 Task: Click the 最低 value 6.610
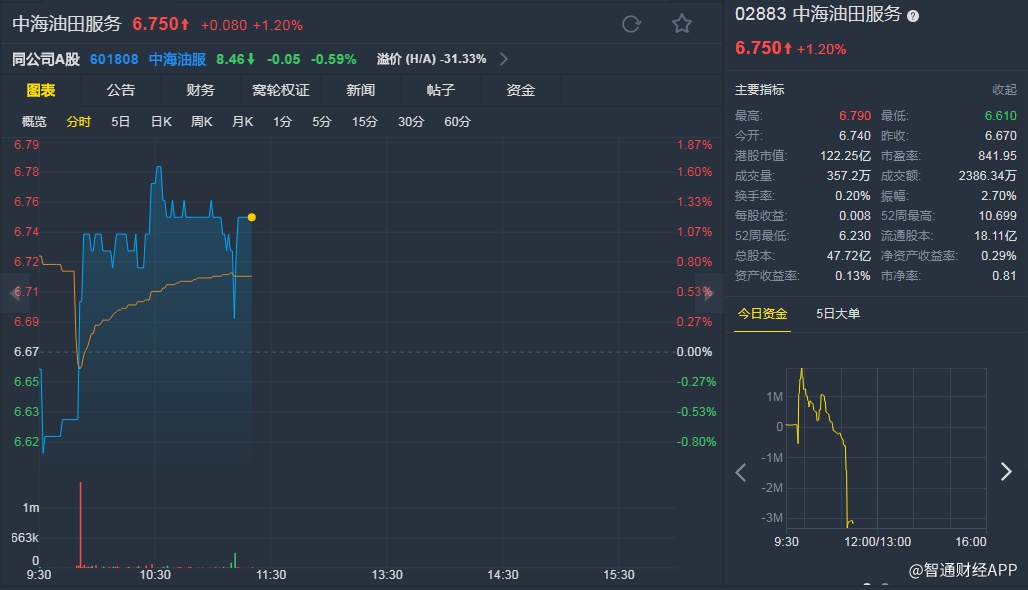[x=1000, y=116]
